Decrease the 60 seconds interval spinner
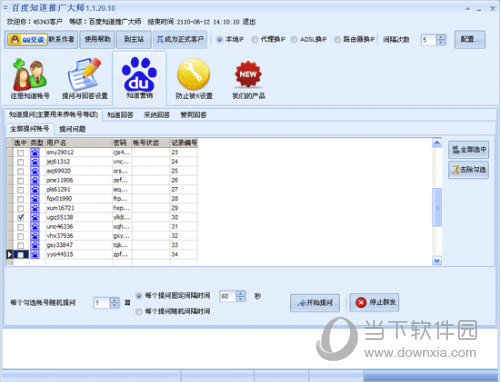501x382 pixels. tap(241, 299)
